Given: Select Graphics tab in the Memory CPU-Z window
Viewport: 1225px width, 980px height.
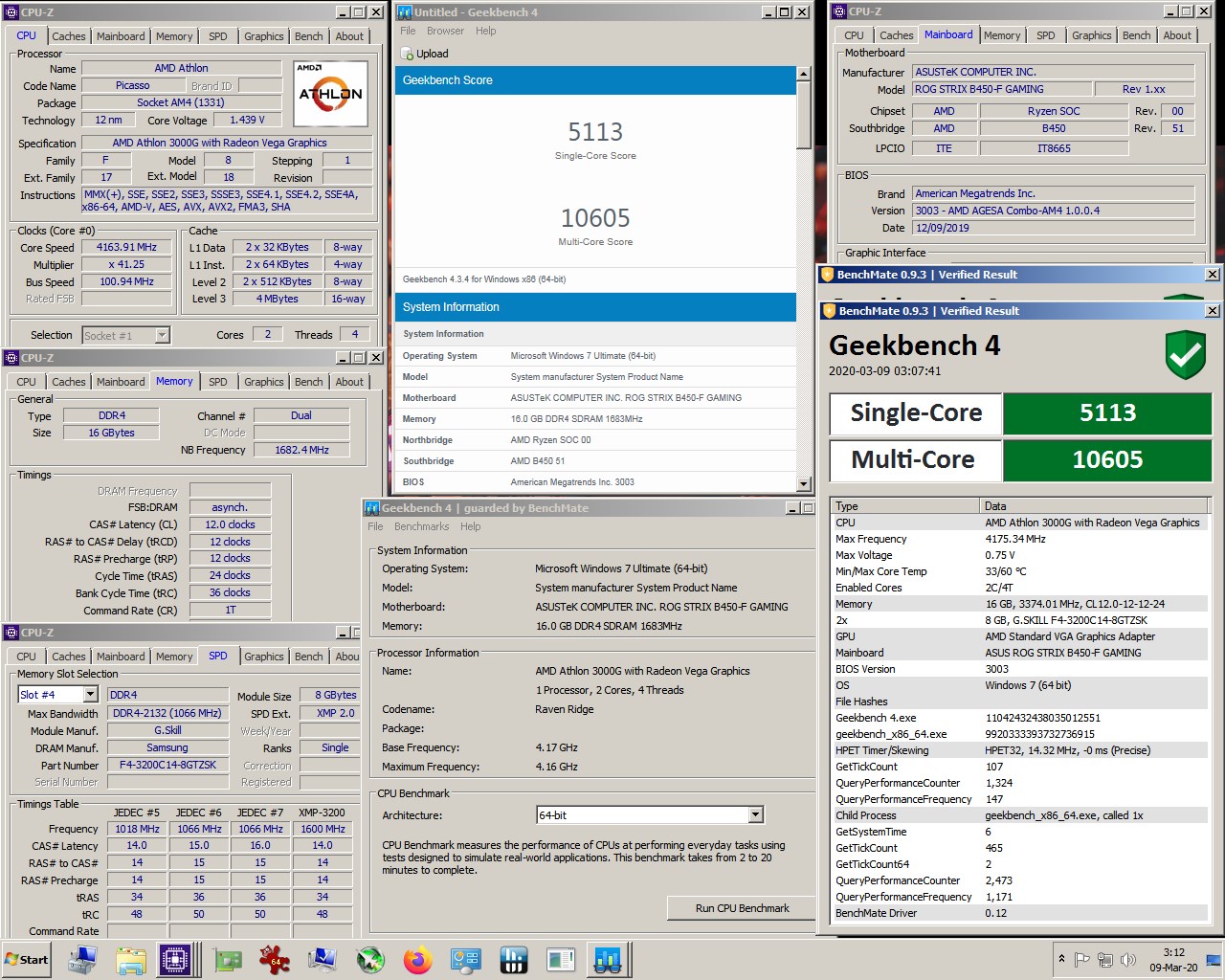Looking at the screenshot, I should point(263,382).
